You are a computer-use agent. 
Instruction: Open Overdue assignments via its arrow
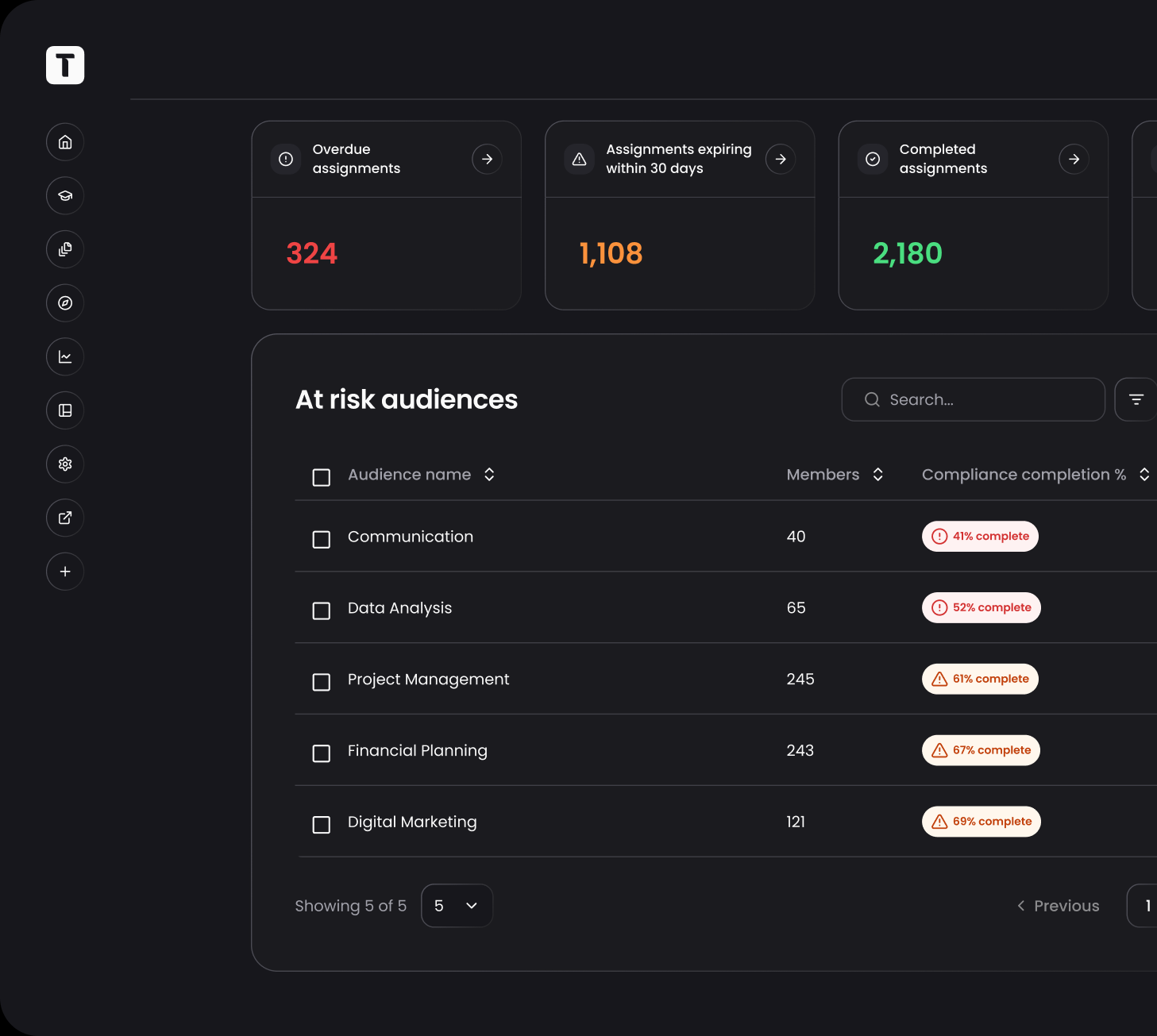click(487, 159)
